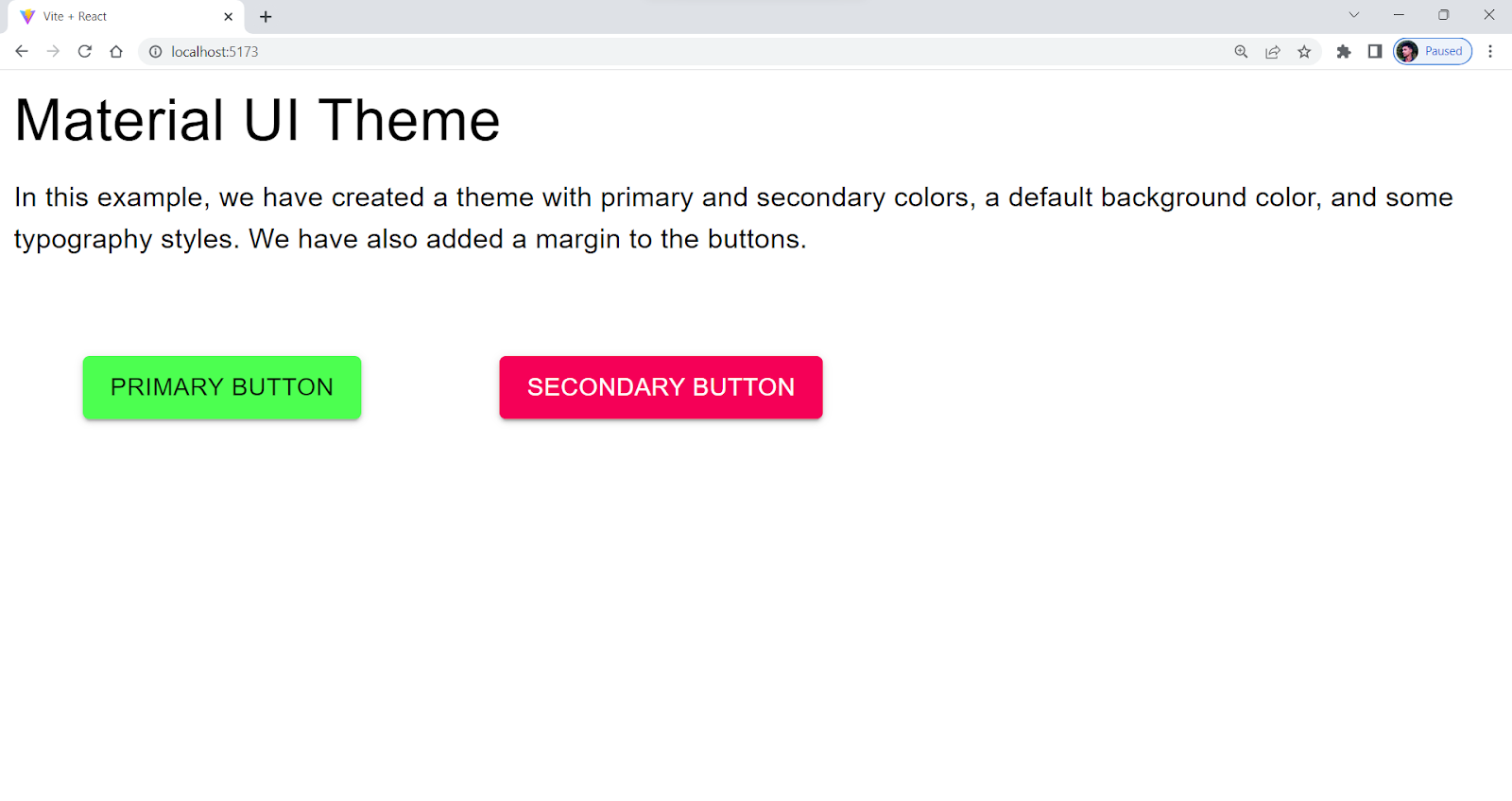Screen dimensions: 1512x801
Task: Focus the localhost:5173 address bar
Action: pos(661,52)
